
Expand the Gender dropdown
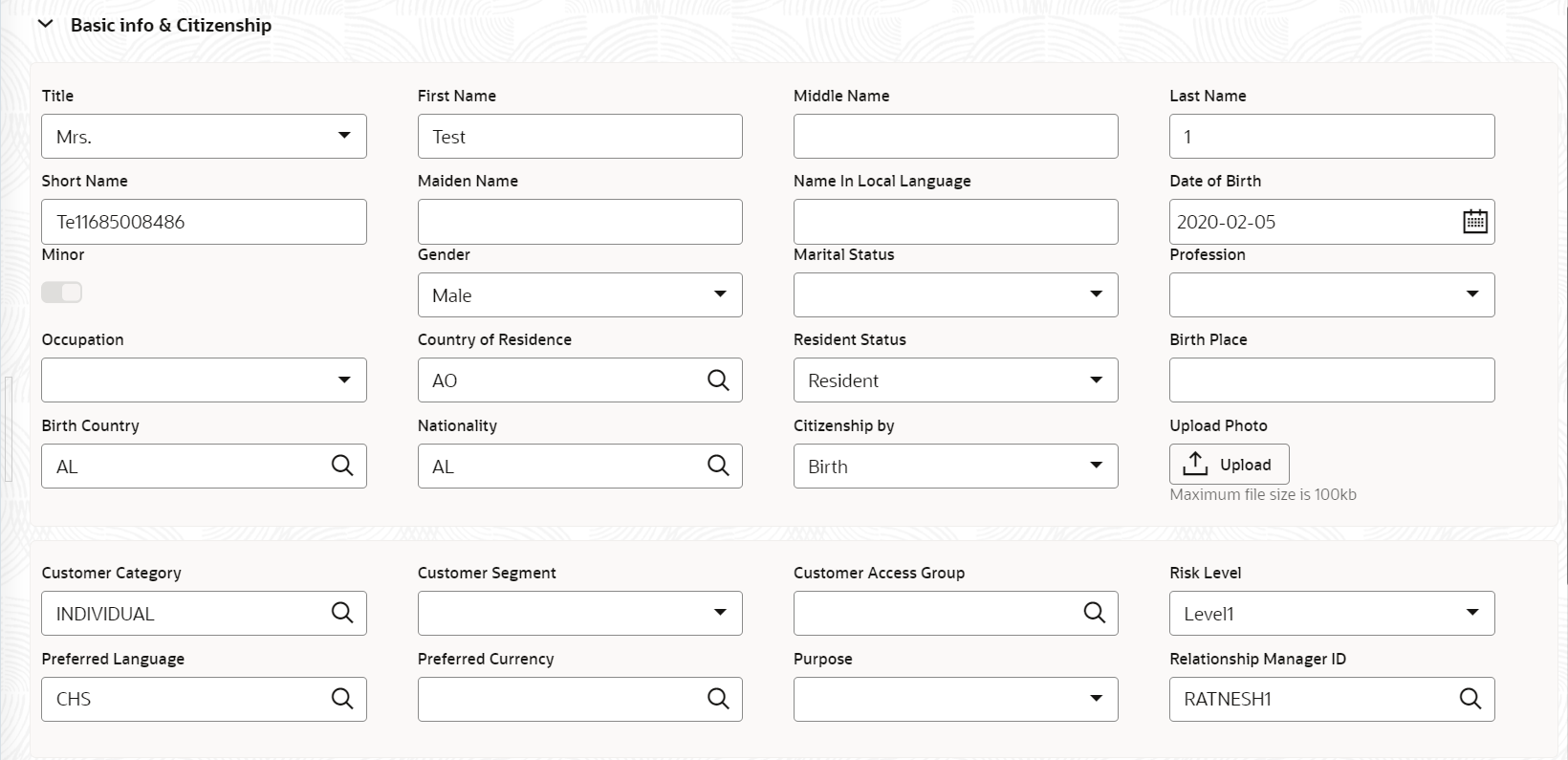click(579, 295)
